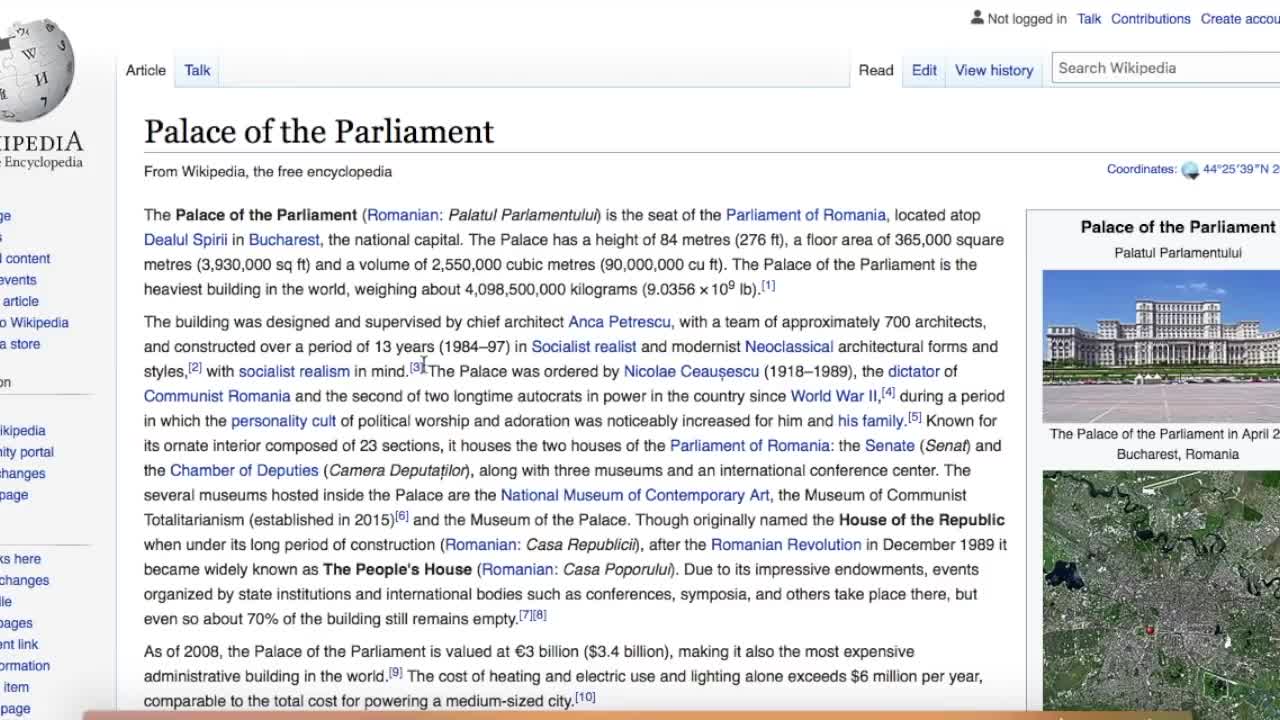Screen dimensions: 1280x720
Task: Open the Neoclassical link
Action: (x=789, y=347)
